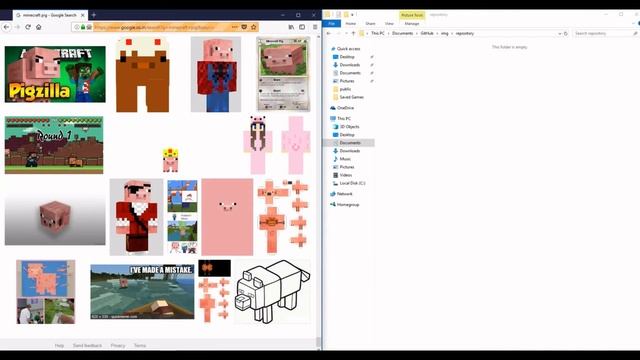Select the minecraft pig Google Search tab
The height and width of the screenshot is (360, 640).
coord(49,15)
